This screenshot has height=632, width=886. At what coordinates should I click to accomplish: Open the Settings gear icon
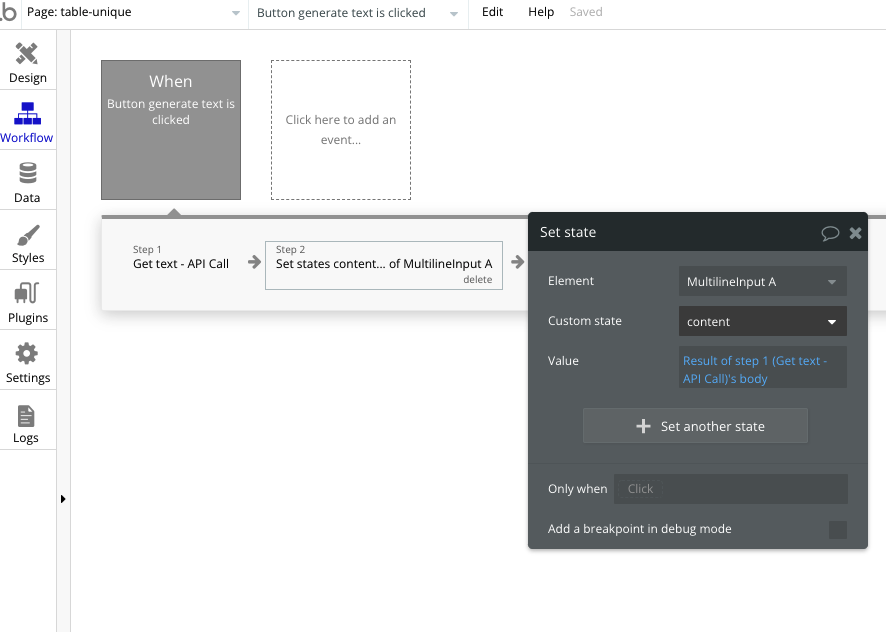pyautogui.click(x=27, y=360)
